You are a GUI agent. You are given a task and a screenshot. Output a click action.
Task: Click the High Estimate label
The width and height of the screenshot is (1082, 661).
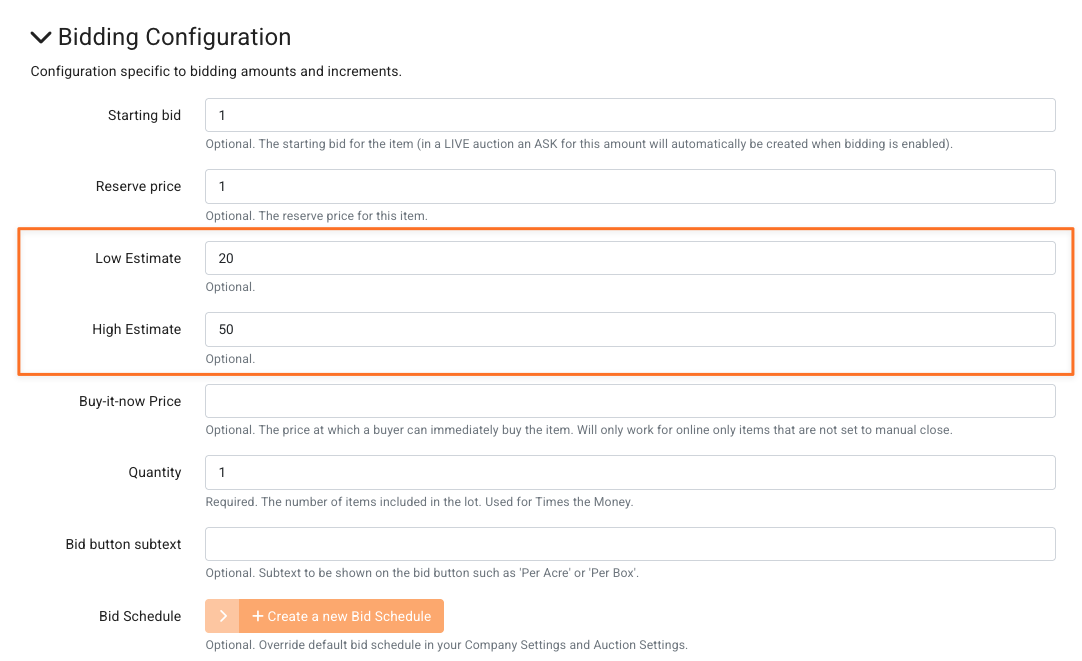[136, 330]
